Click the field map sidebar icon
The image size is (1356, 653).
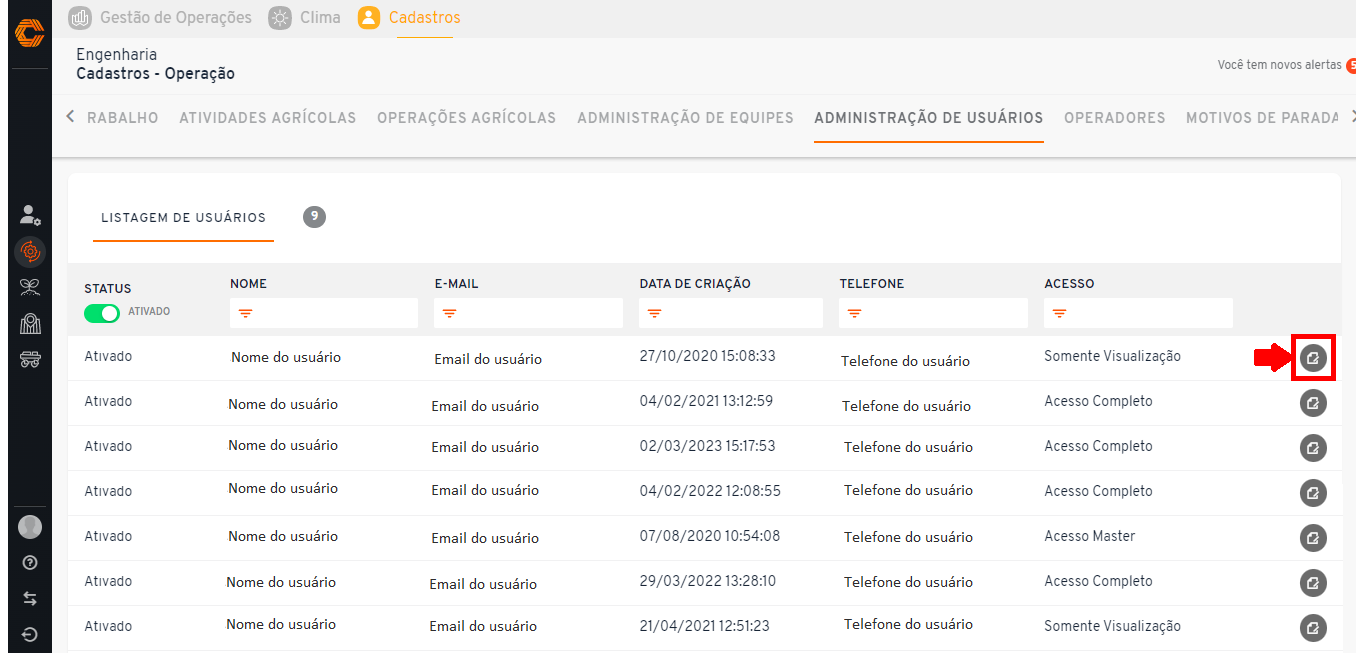(30, 323)
